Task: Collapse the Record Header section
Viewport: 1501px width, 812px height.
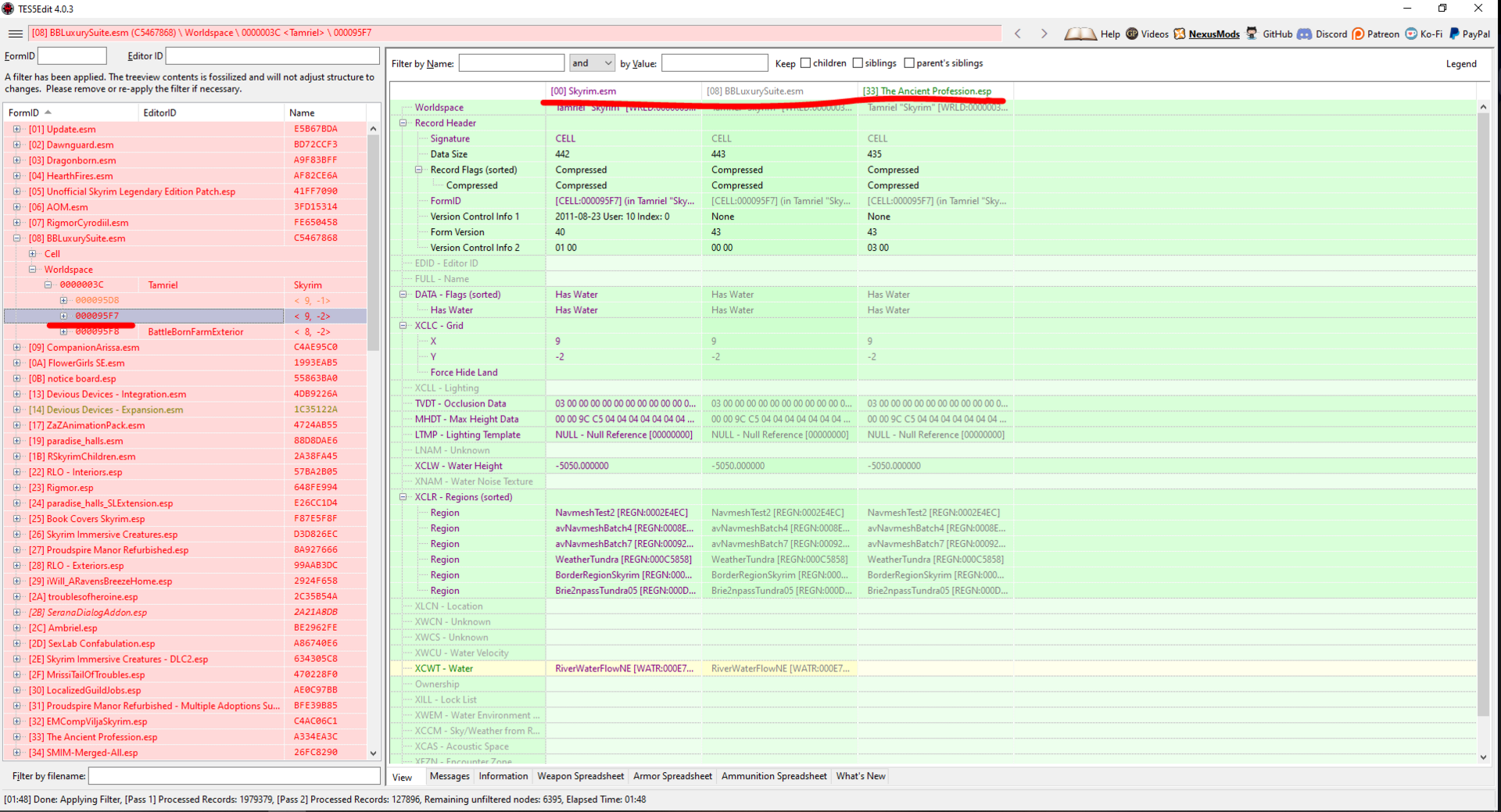Action: point(403,123)
